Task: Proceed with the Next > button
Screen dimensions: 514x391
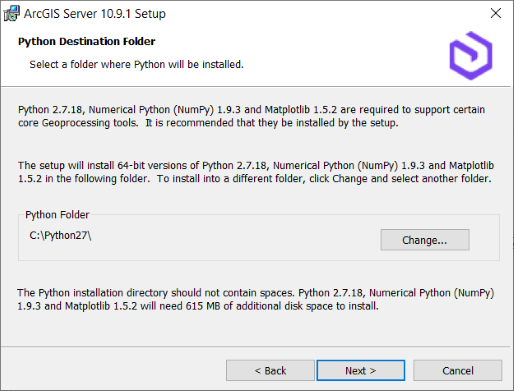Action: point(361,370)
